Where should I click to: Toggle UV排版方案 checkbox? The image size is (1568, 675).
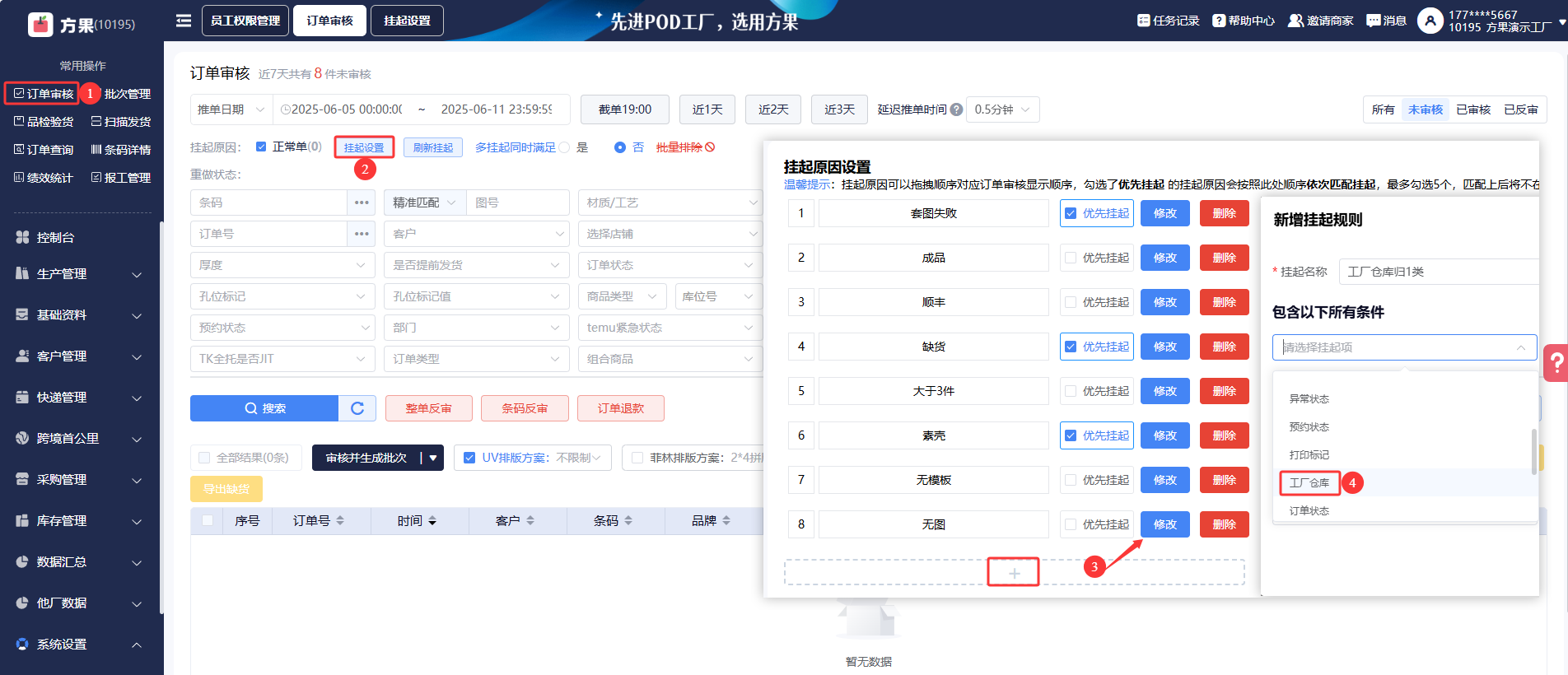coord(469,458)
